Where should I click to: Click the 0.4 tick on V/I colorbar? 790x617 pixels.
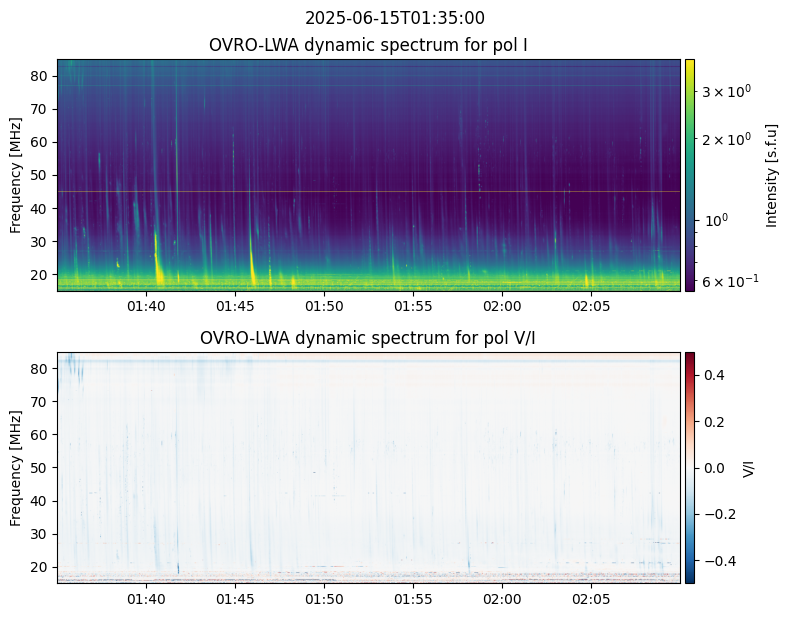point(714,375)
